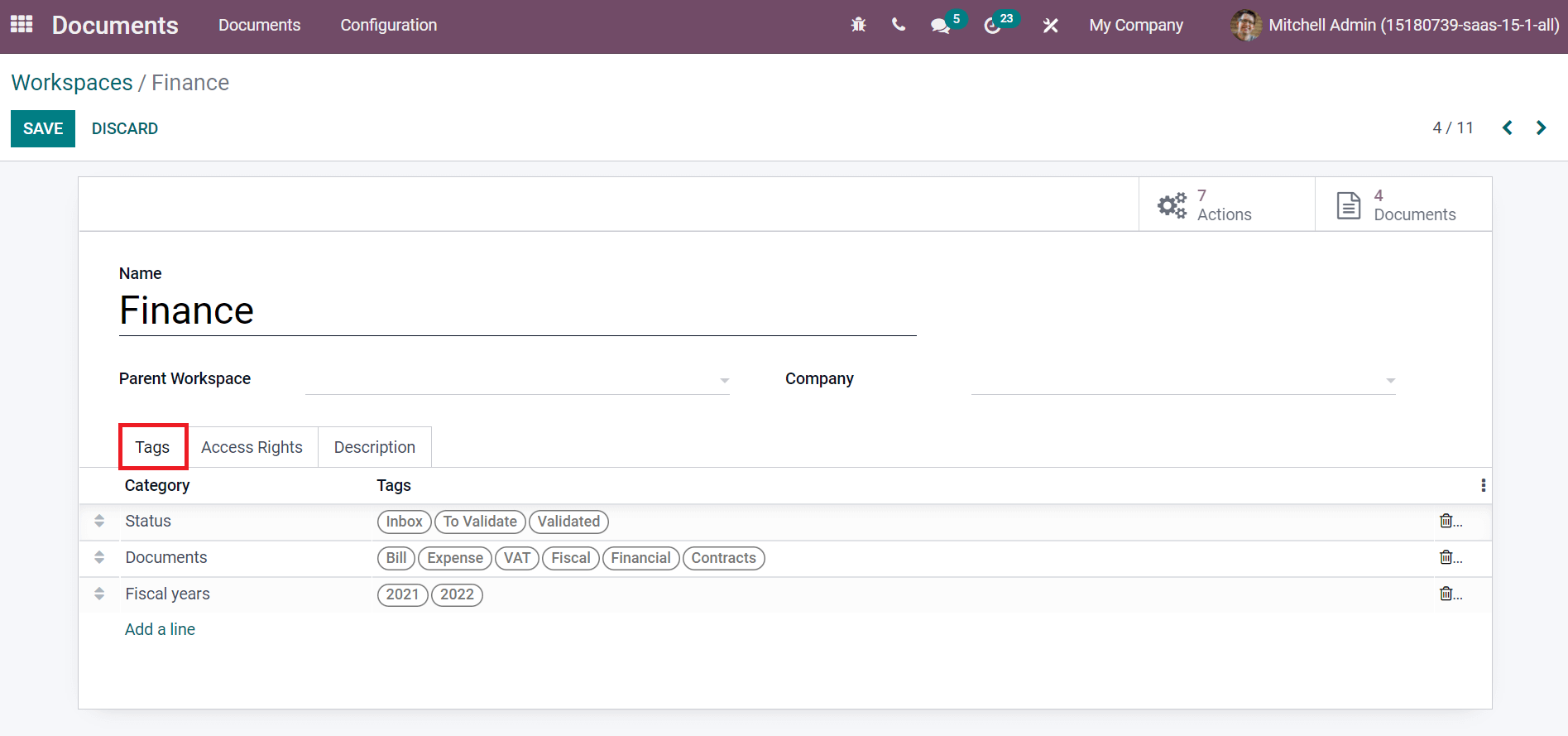Select the To Validate tag
Screen dimensions: 1568x736
pos(480,522)
